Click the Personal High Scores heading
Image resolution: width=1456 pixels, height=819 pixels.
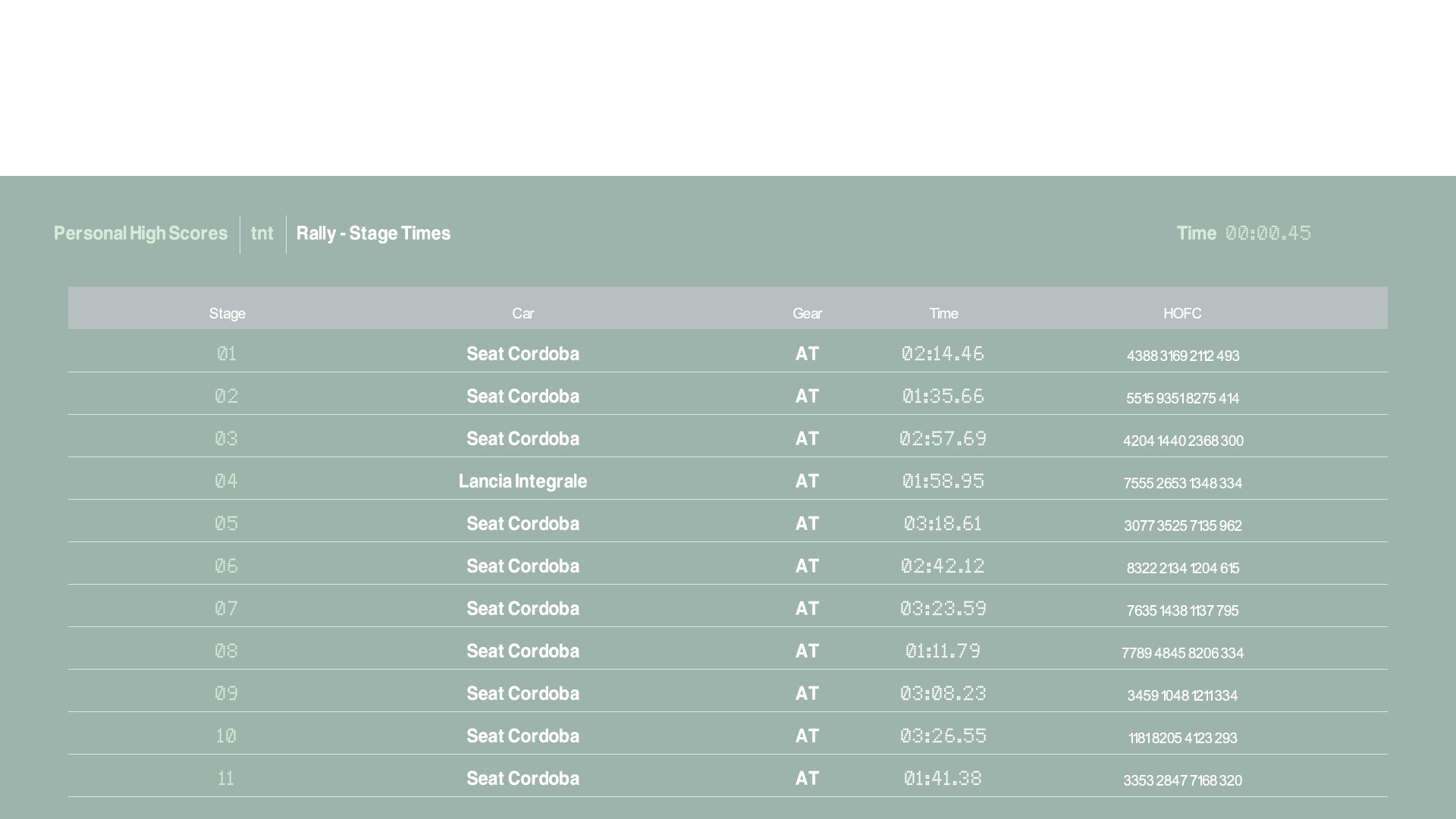[140, 233]
